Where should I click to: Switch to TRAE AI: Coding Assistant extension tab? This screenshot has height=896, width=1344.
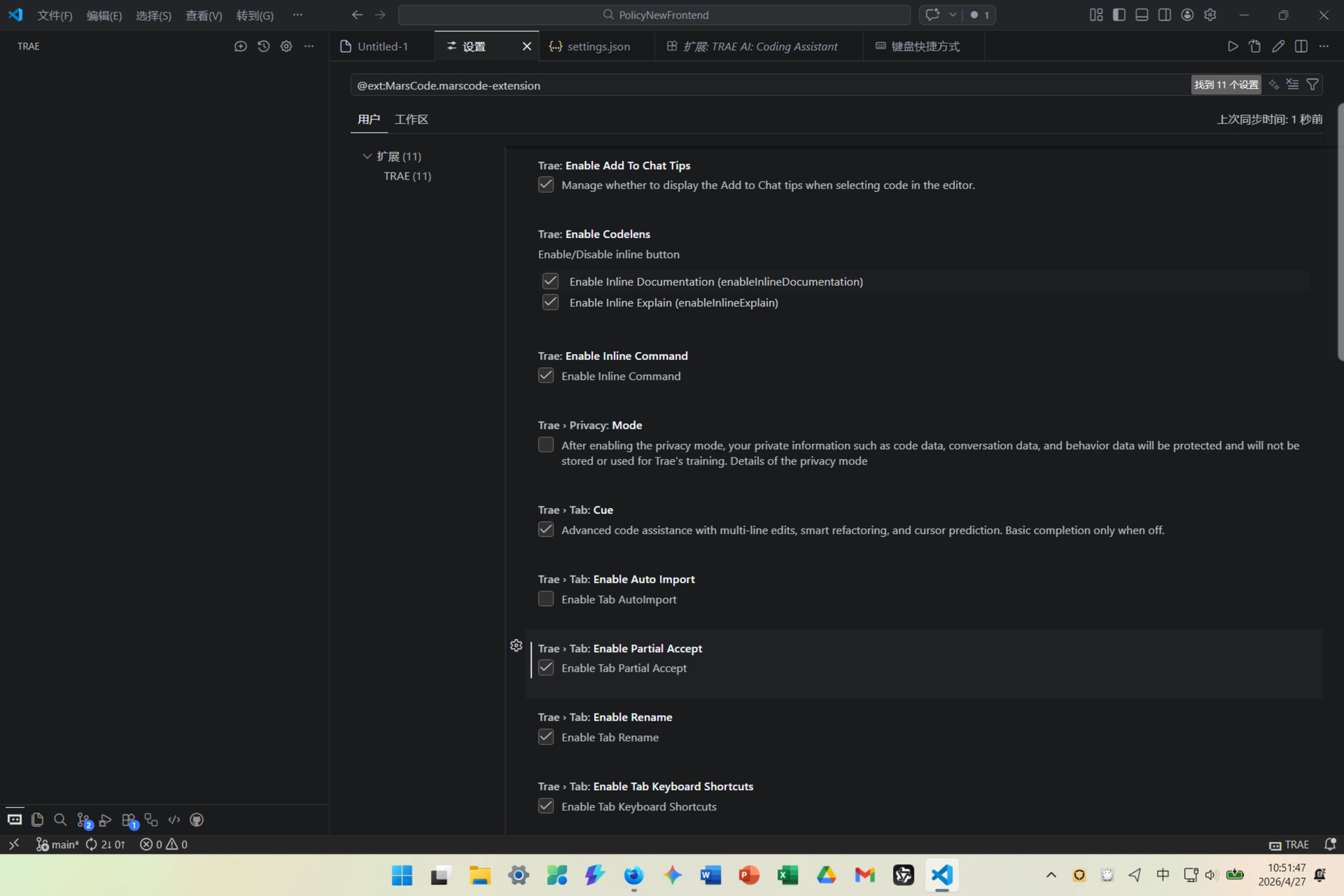(x=759, y=46)
